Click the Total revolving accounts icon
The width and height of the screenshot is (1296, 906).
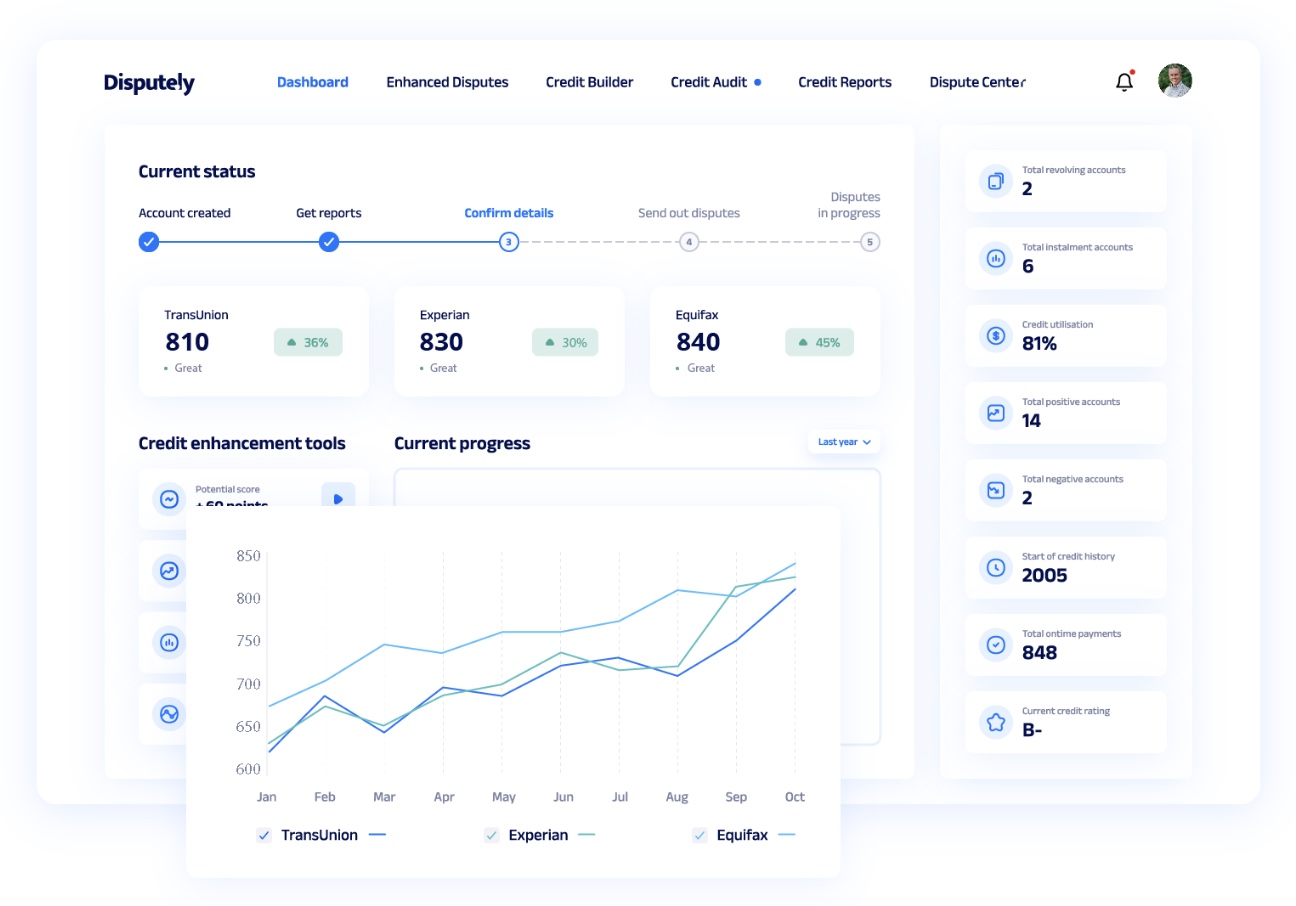click(x=996, y=181)
